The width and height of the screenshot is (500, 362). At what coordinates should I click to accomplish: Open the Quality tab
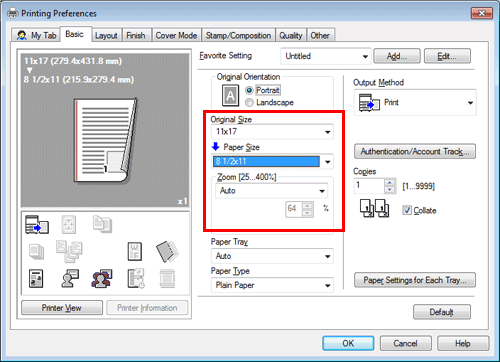[x=291, y=35]
